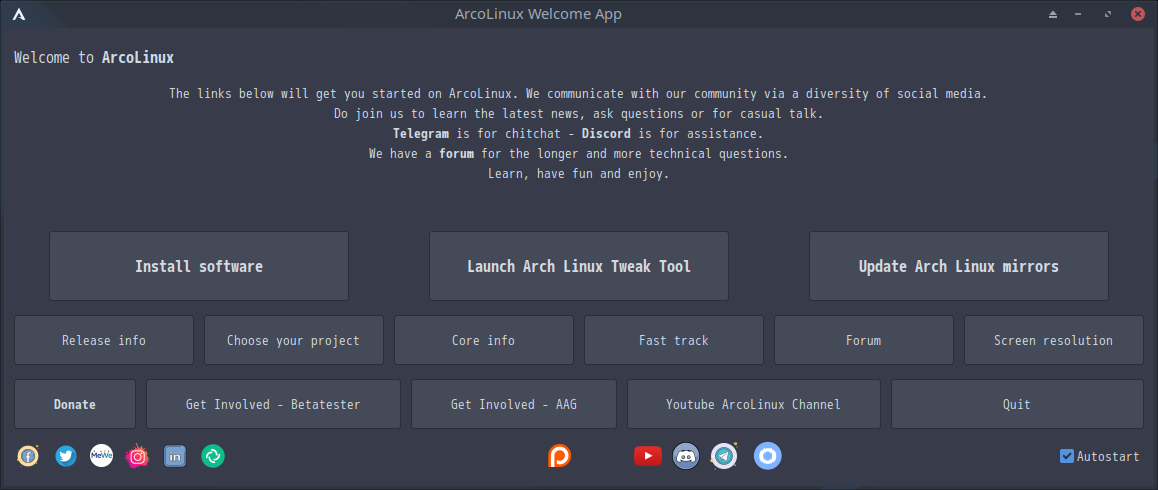Click the ArcoLinux Welcome App title text
The width and height of the screenshot is (1158, 490).
tap(538, 14)
